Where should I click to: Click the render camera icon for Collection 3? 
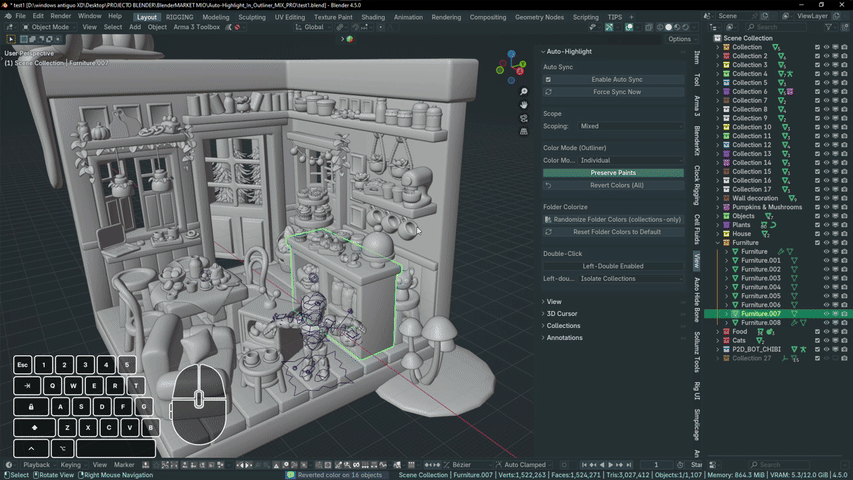(844, 65)
